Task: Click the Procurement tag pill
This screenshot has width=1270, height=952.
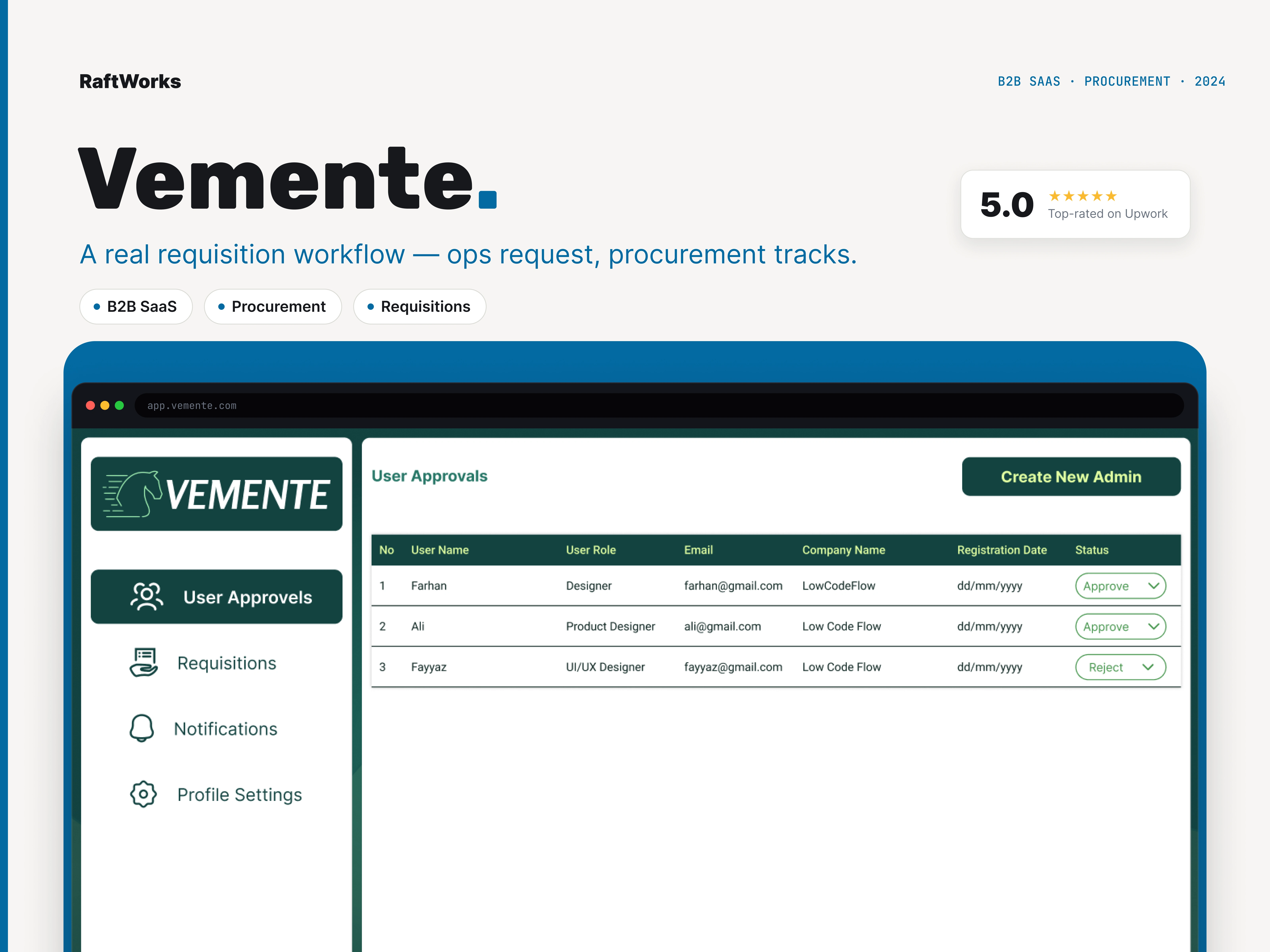Action: (273, 306)
